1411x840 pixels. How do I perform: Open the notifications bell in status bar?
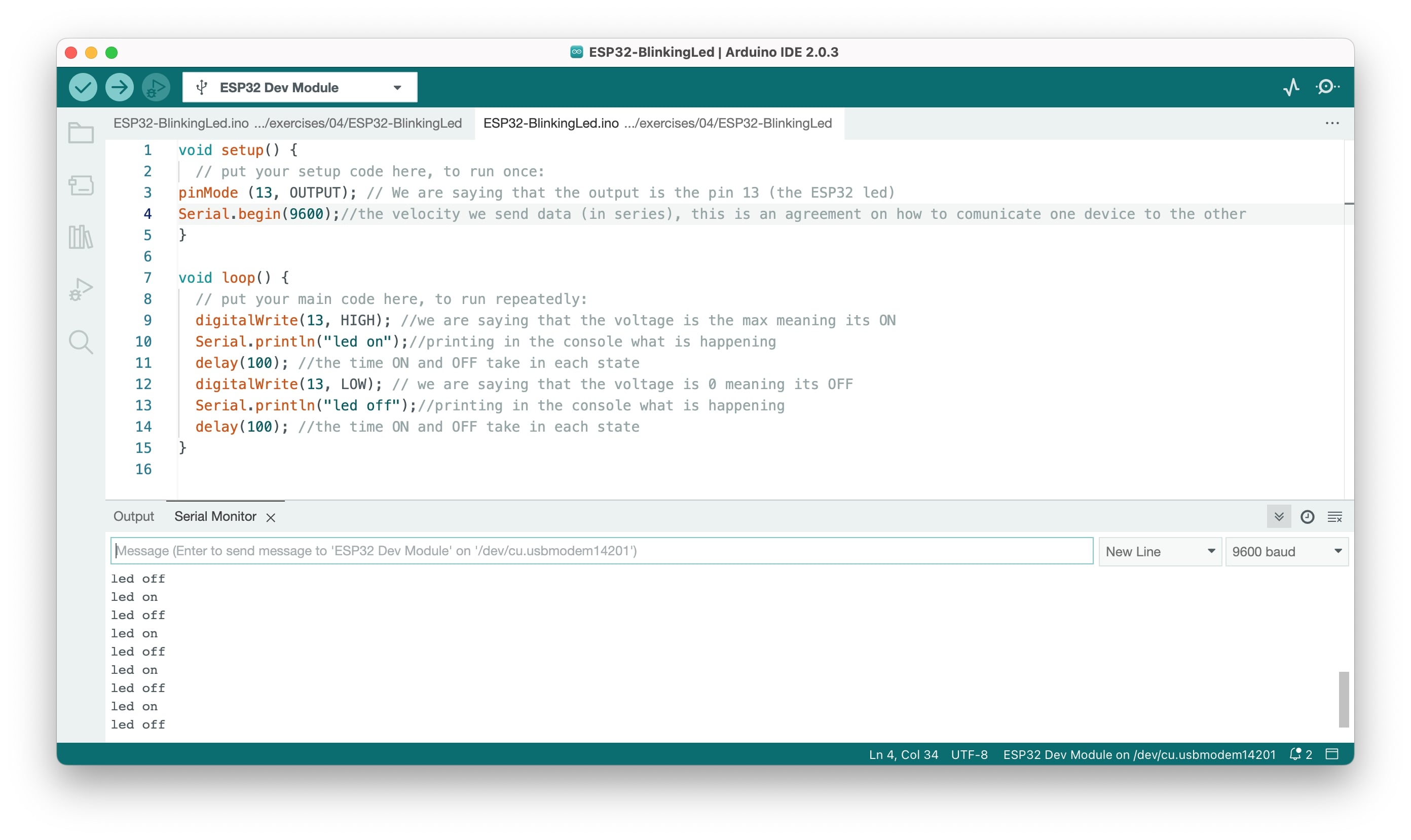tap(1301, 754)
